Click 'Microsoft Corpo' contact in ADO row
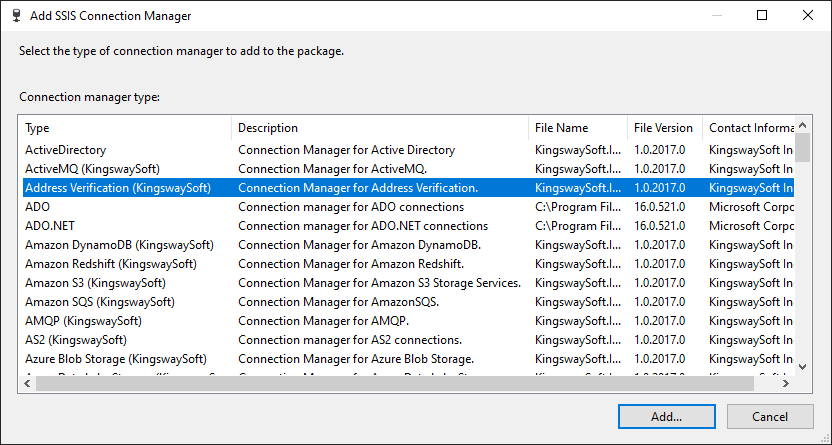Screen dimensions: 832x445 (x=751, y=207)
